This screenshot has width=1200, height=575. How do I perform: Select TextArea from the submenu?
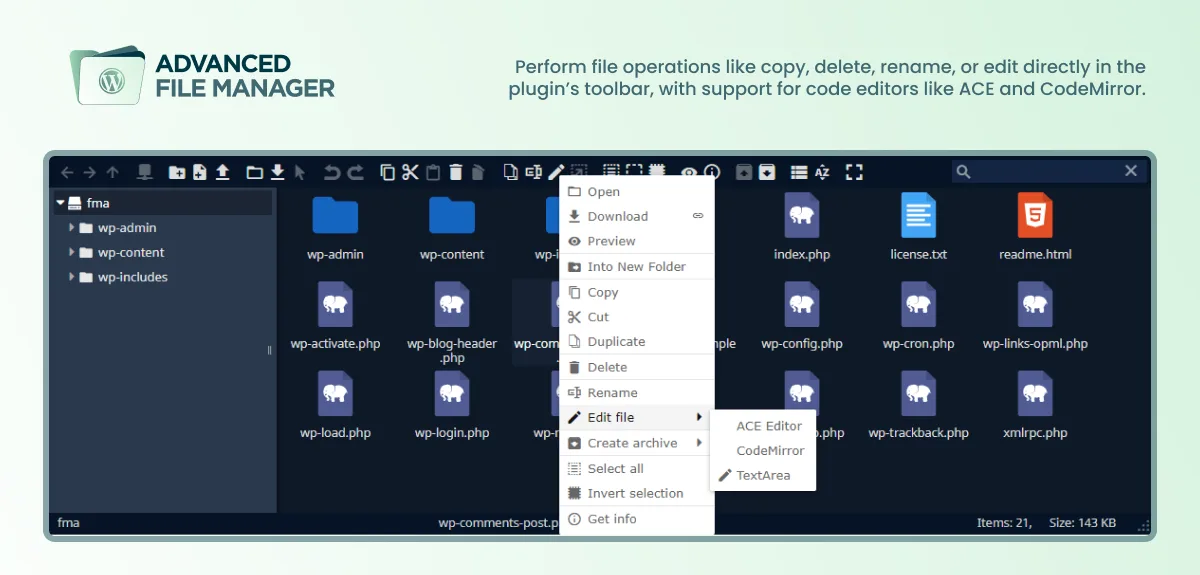[x=763, y=476]
